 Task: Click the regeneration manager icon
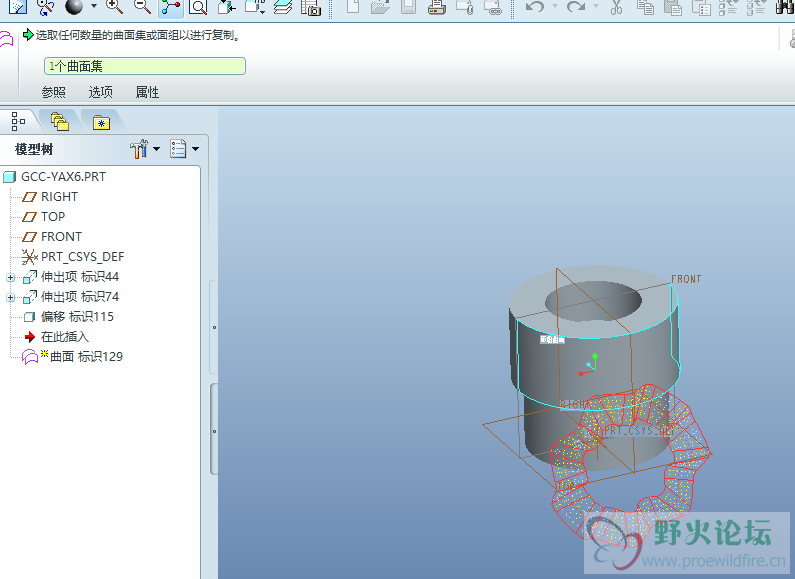coord(756,7)
